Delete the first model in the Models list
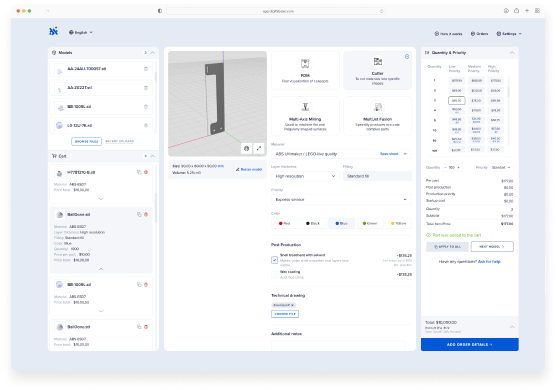 point(146,69)
